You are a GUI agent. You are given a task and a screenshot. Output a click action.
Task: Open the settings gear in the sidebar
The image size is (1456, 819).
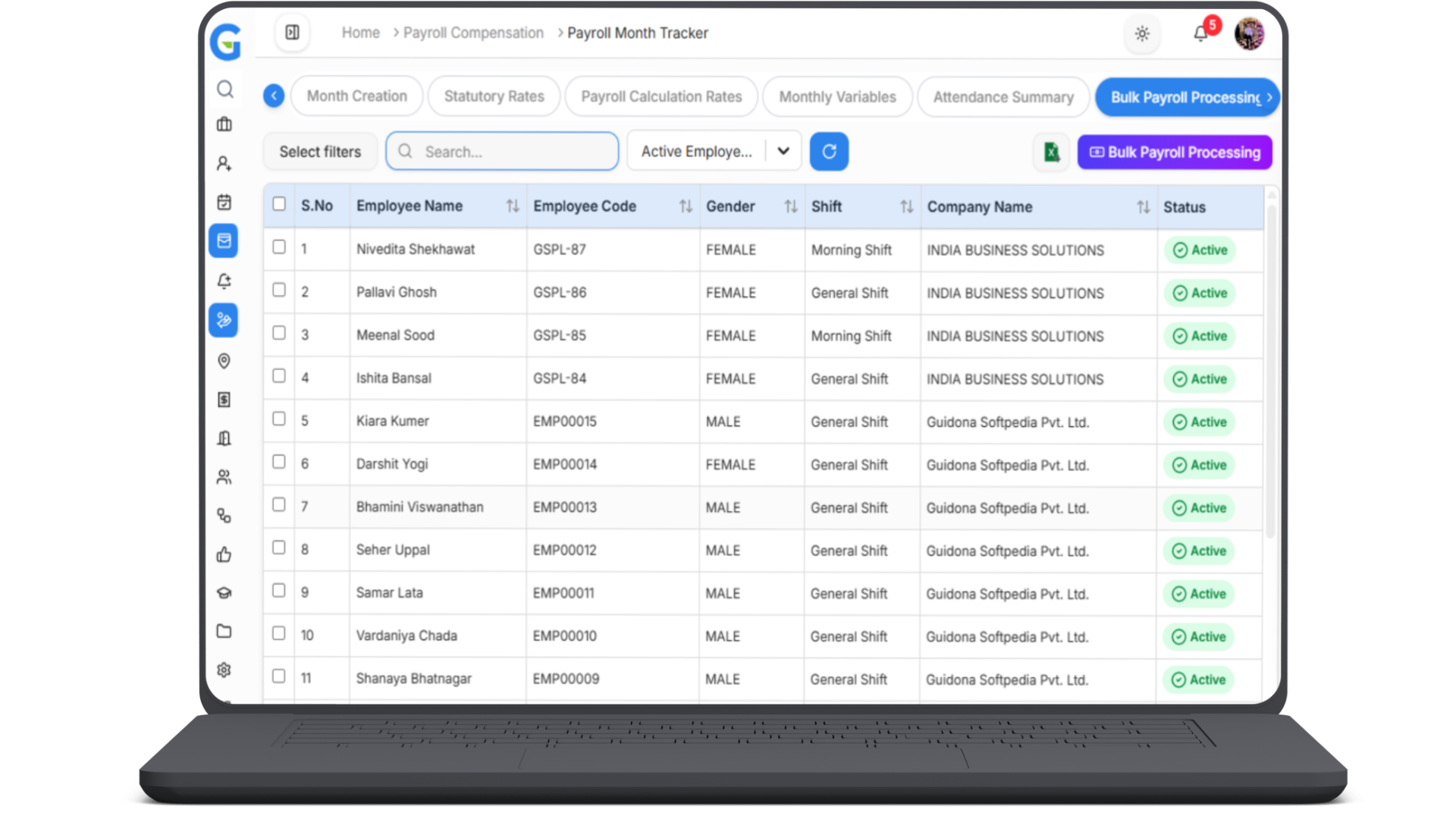click(x=224, y=670)
